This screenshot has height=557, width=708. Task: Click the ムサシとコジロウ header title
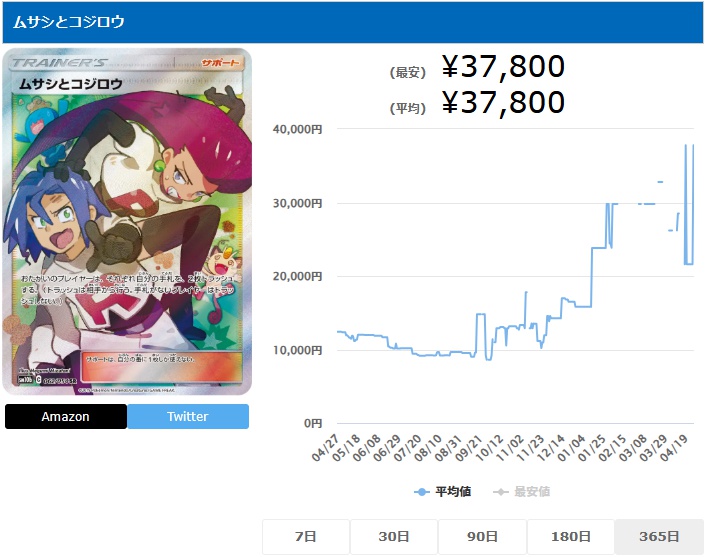pyautogui.click(x=69, y=22)
